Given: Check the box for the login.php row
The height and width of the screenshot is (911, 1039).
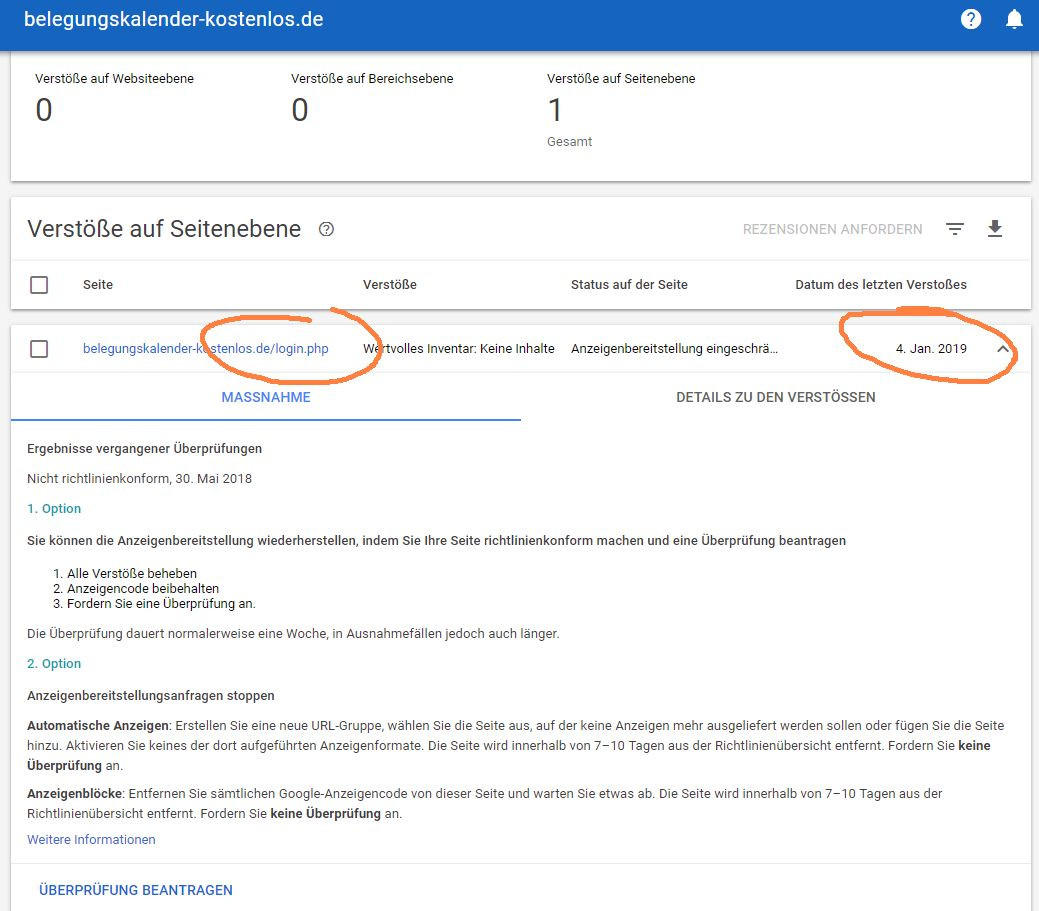Looking at the screenshot, I should pos(39,349).
